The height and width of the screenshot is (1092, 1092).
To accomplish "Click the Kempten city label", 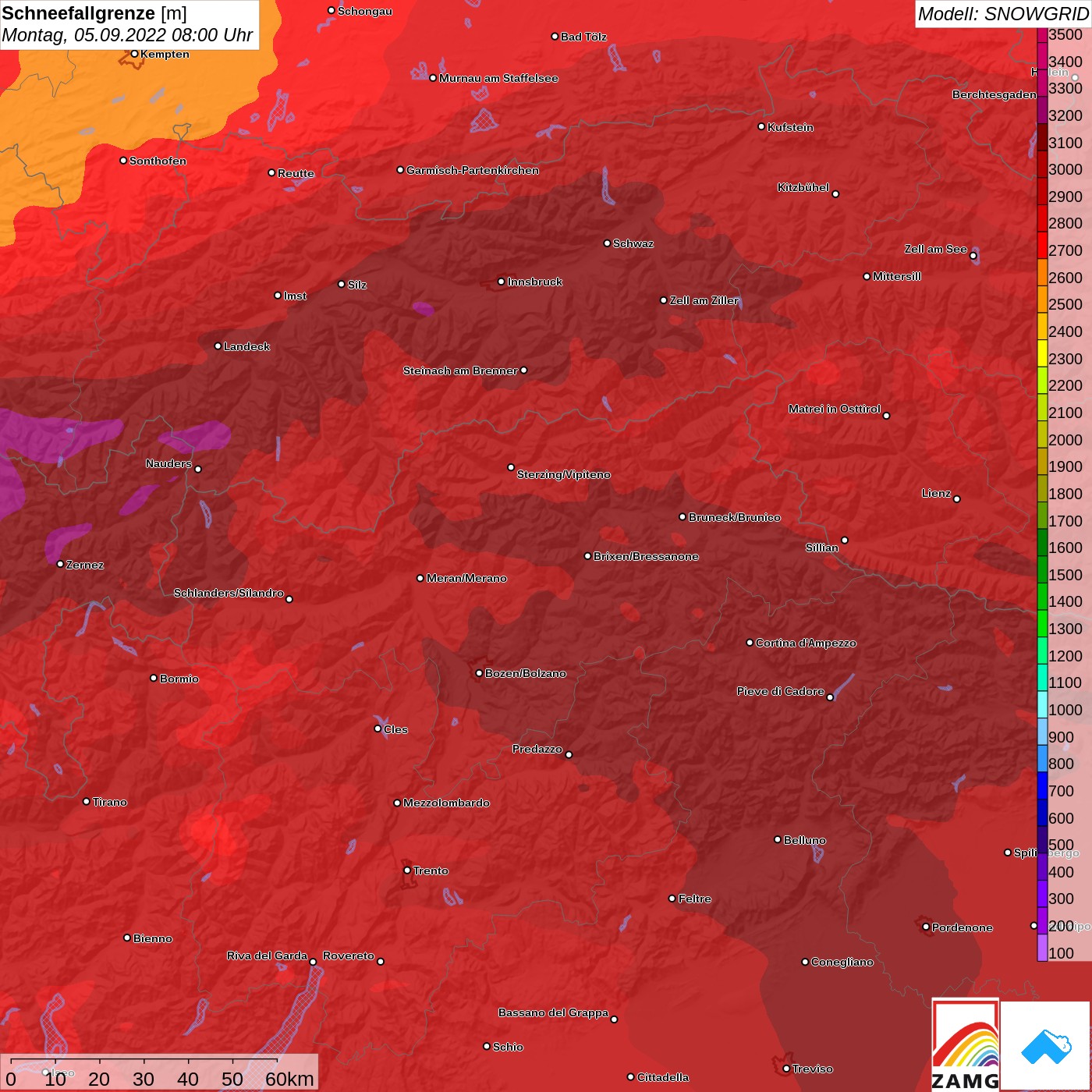I will click(x=165, y=54).
